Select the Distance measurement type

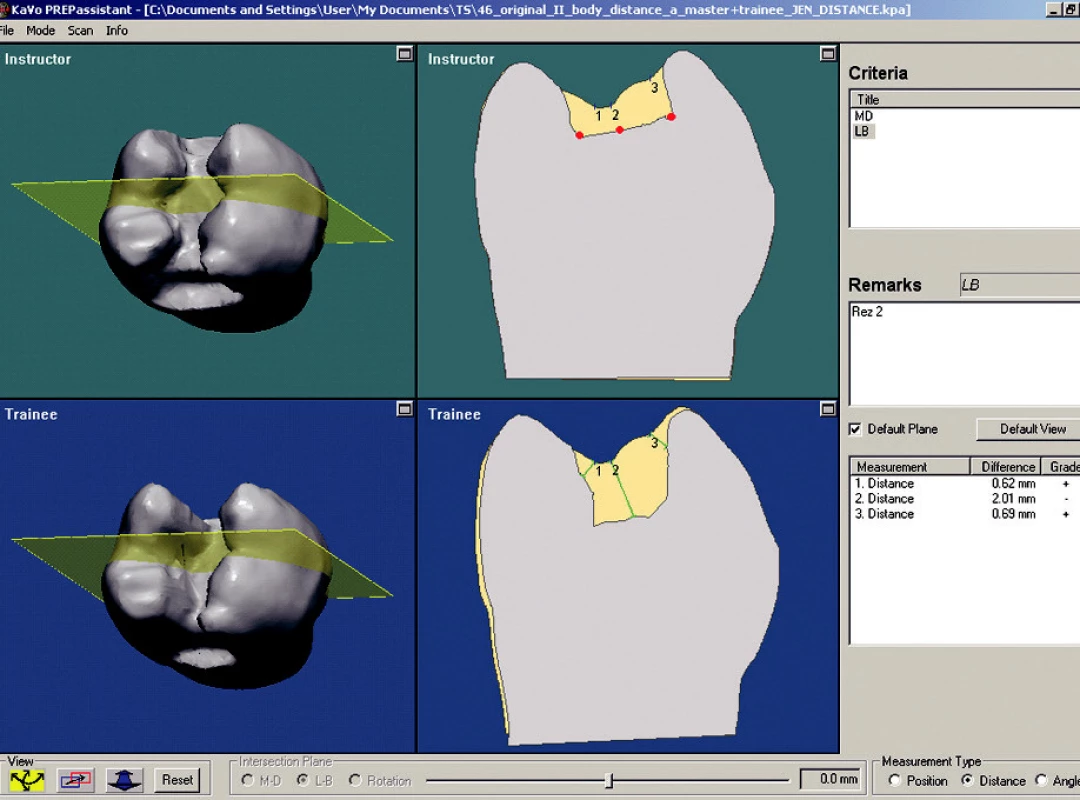click(x=968, y=781)
